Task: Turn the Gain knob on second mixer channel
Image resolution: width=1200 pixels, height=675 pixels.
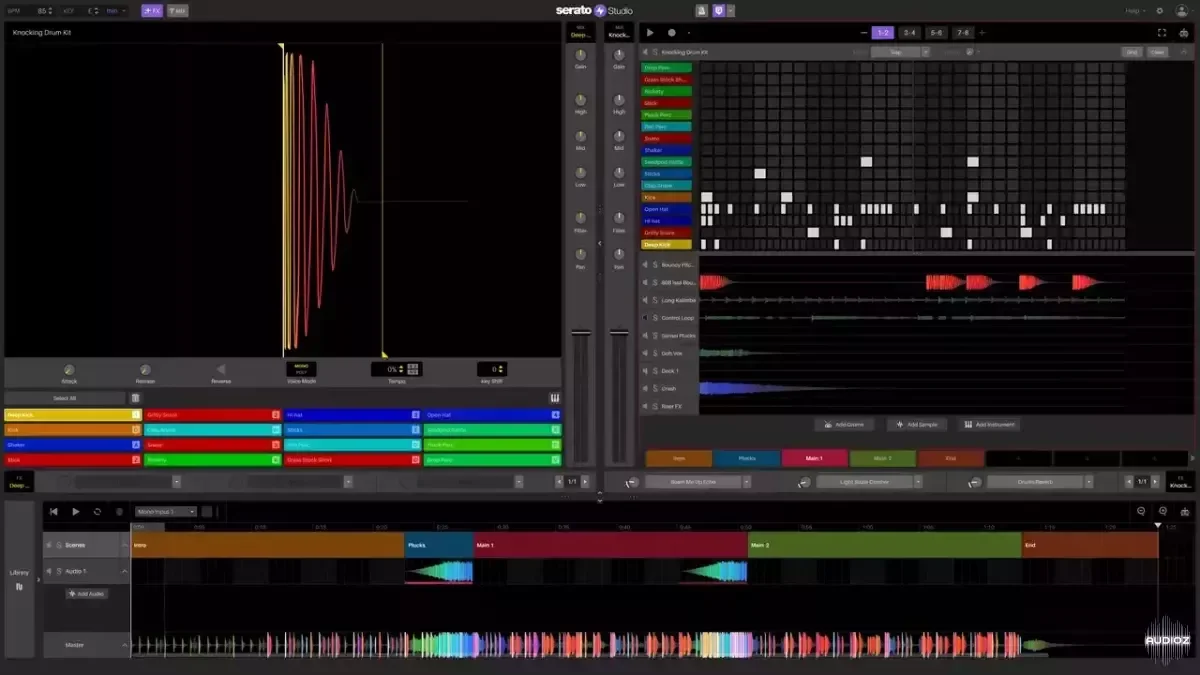Action: tap(619, 54)
